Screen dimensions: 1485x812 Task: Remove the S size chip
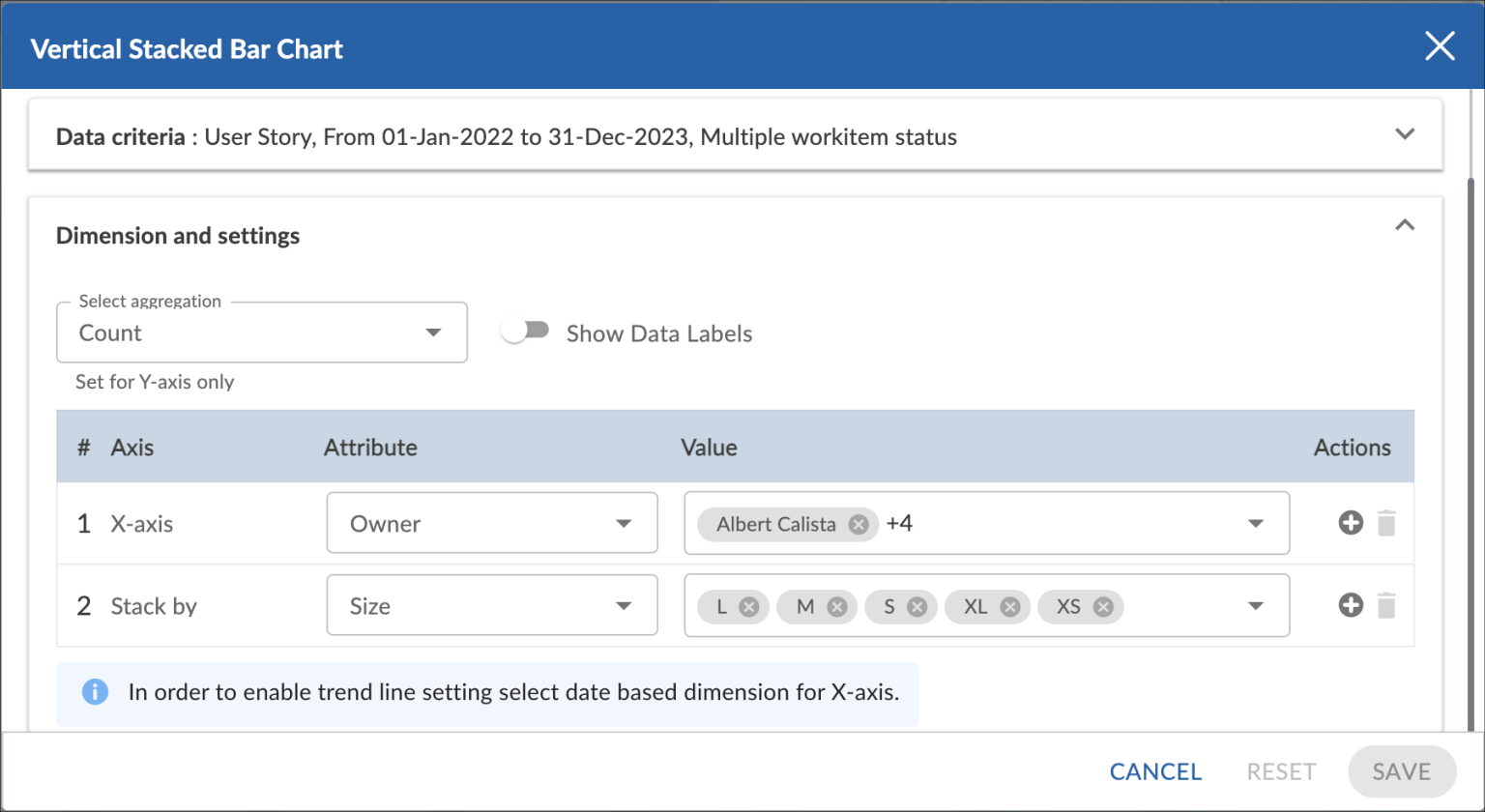click(x=917, y=607)
